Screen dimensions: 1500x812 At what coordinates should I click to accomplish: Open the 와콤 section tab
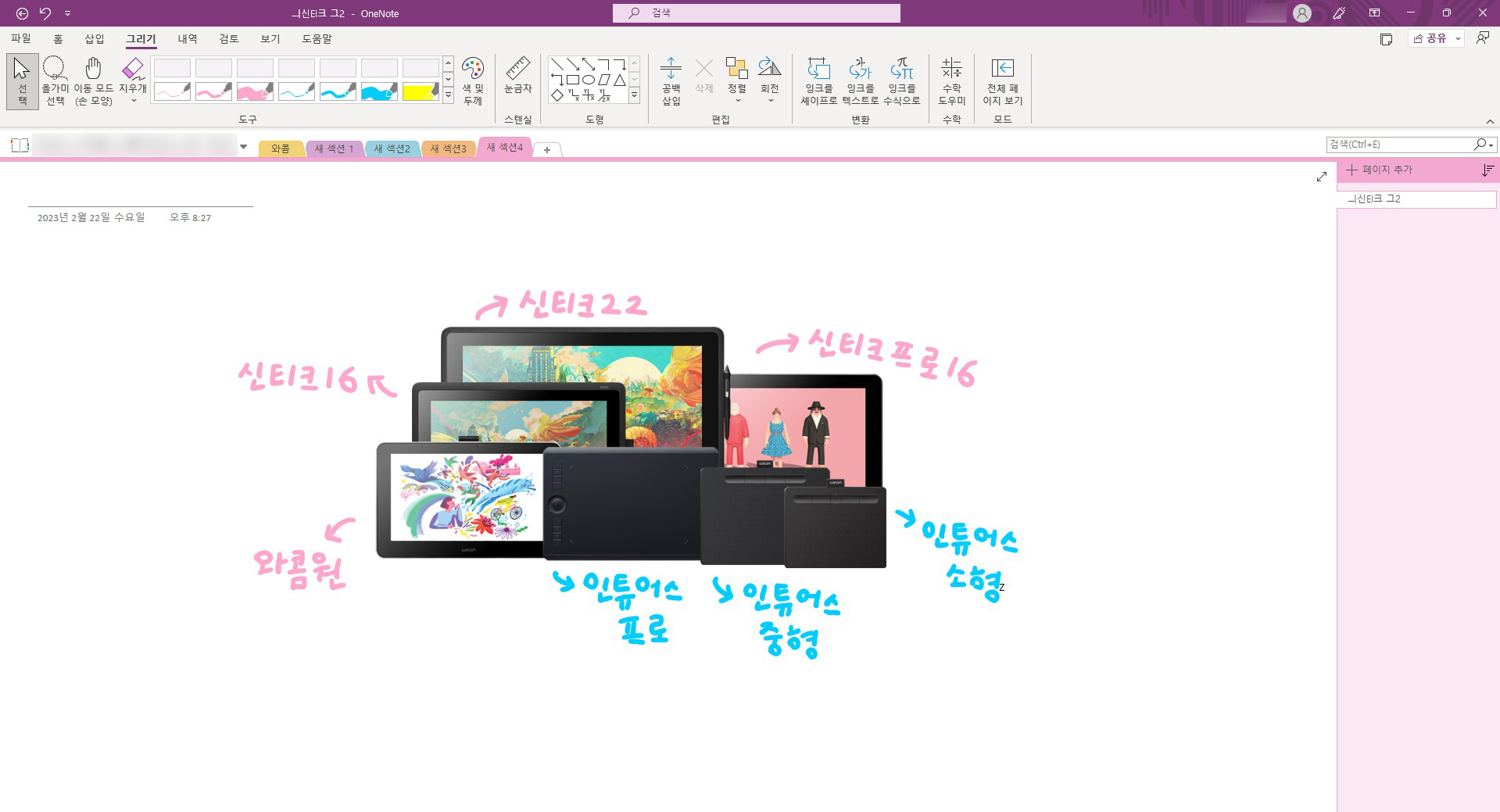(x=281, y=148)
